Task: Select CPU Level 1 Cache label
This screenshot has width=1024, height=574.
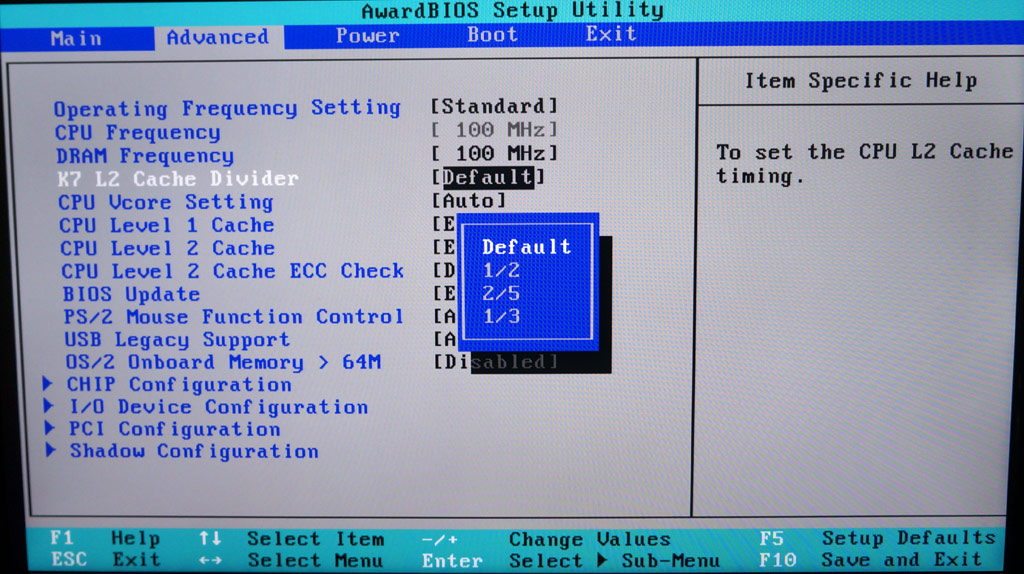Action: tap(167, 225)
